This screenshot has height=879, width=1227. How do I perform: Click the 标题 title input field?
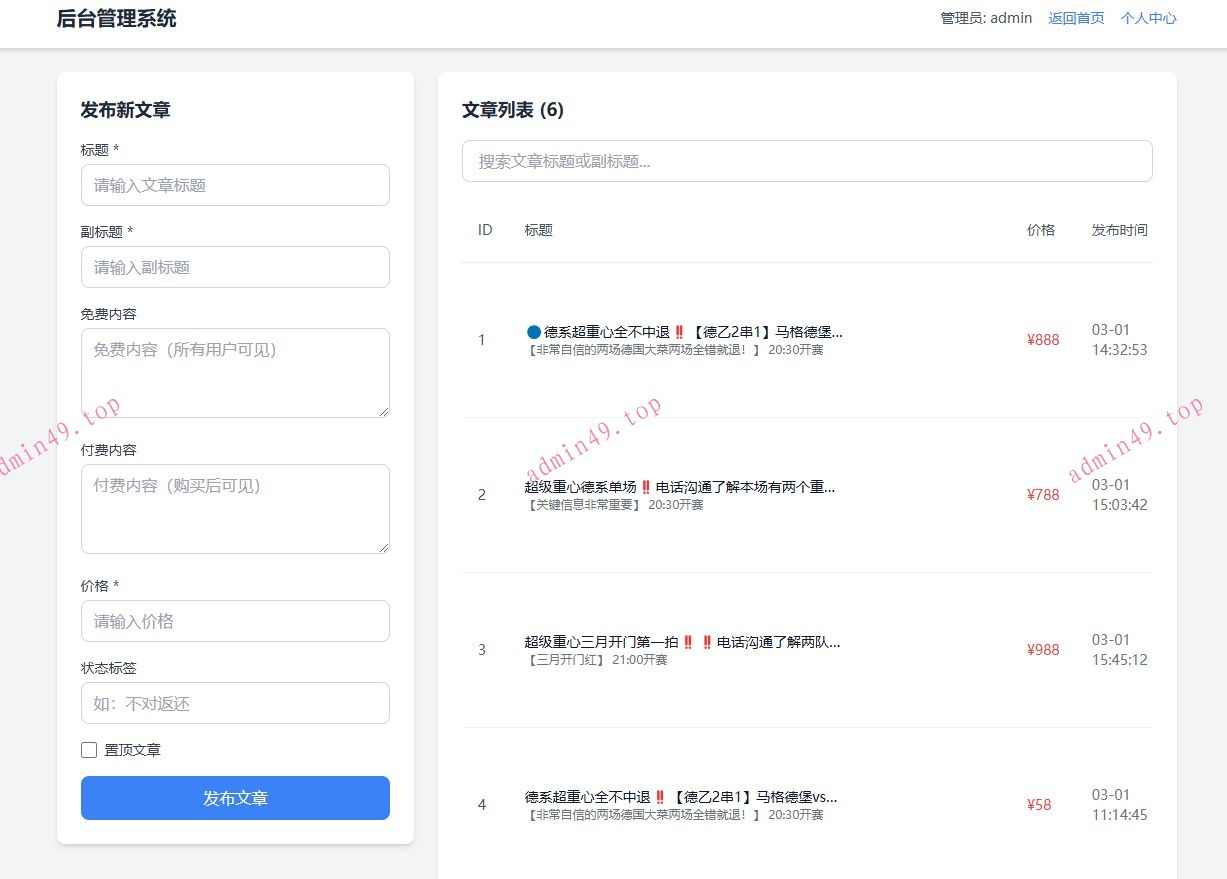tap(235, 185)
